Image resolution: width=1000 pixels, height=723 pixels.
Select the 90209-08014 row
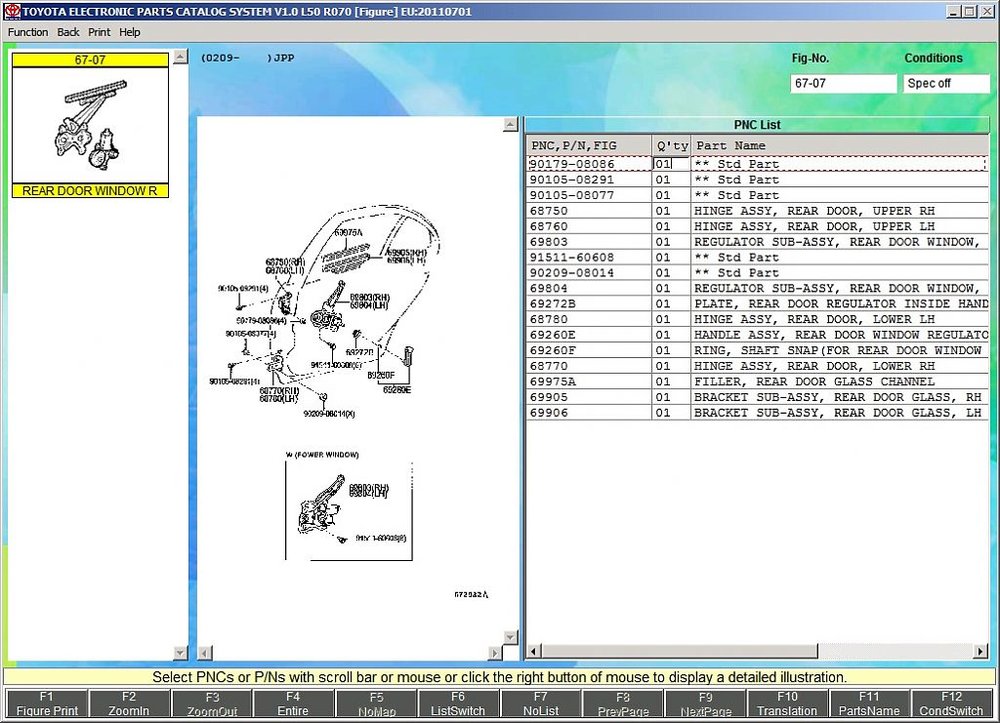pos(758,273)
